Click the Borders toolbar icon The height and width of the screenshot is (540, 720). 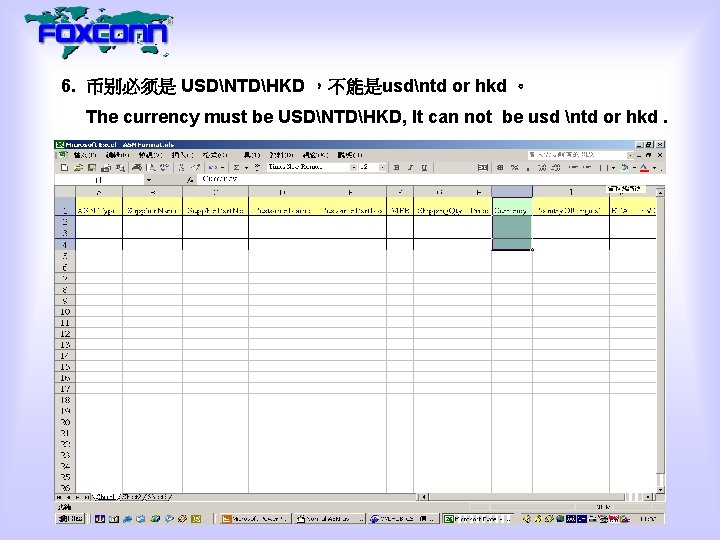(x=602, y=168)
